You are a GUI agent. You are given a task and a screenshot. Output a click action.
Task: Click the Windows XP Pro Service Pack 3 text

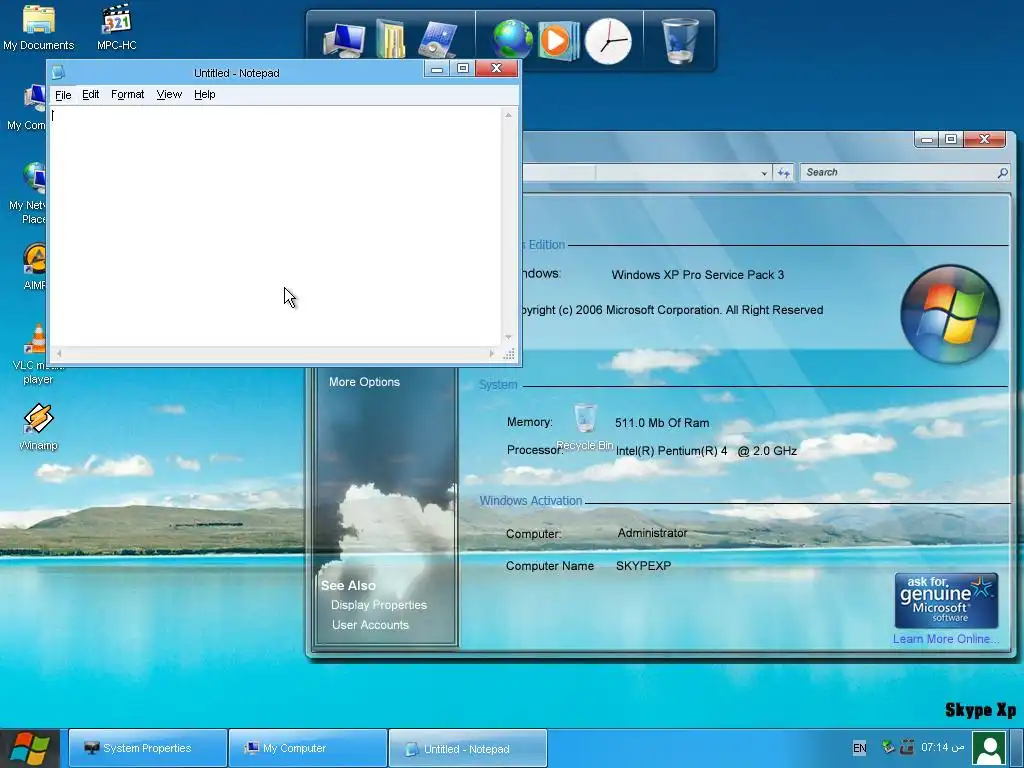pos(697,275)
